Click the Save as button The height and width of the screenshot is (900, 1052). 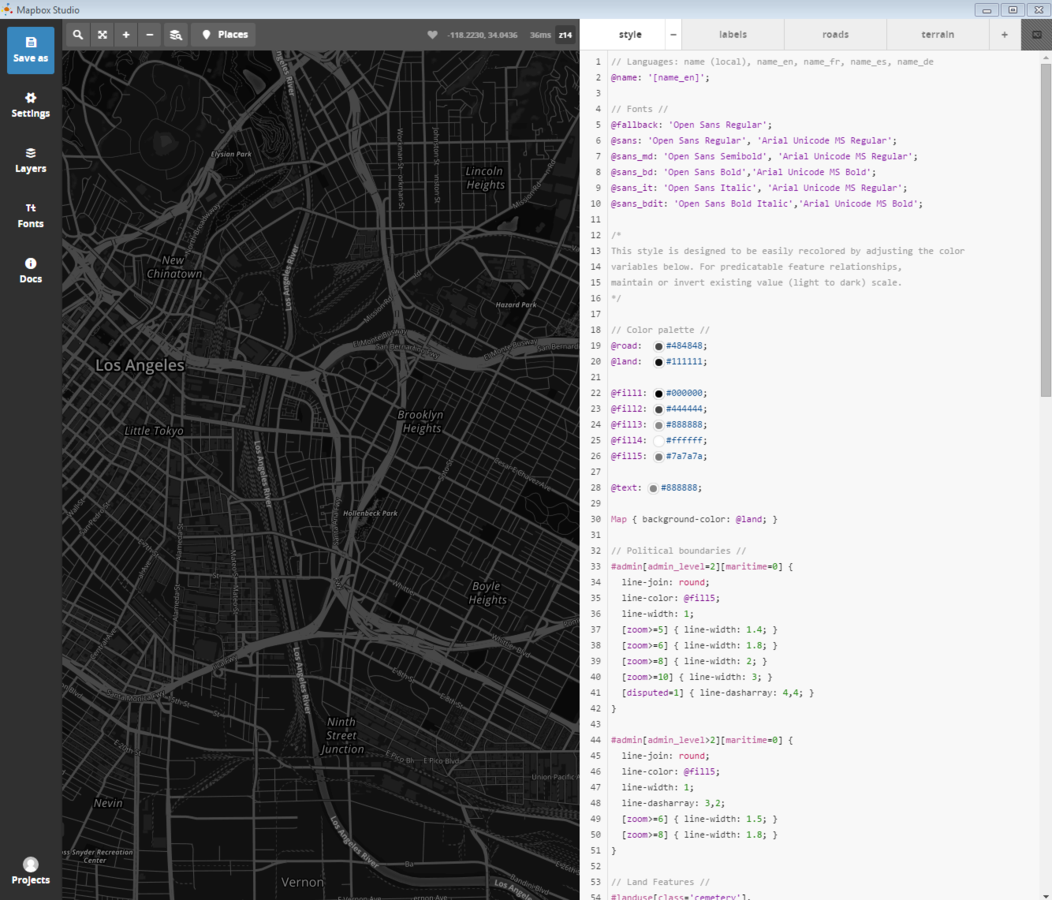tap(30, 50)
